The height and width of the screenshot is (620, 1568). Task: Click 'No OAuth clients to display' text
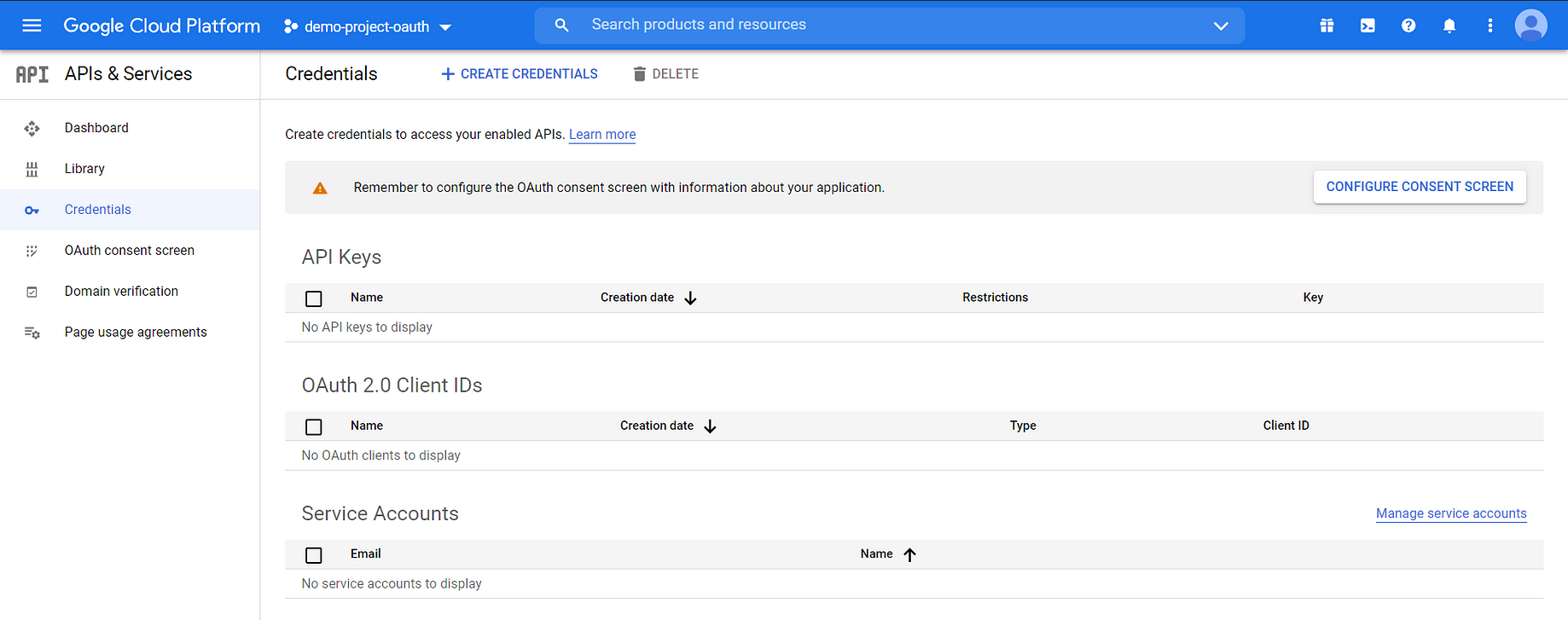tap(380, 455)
